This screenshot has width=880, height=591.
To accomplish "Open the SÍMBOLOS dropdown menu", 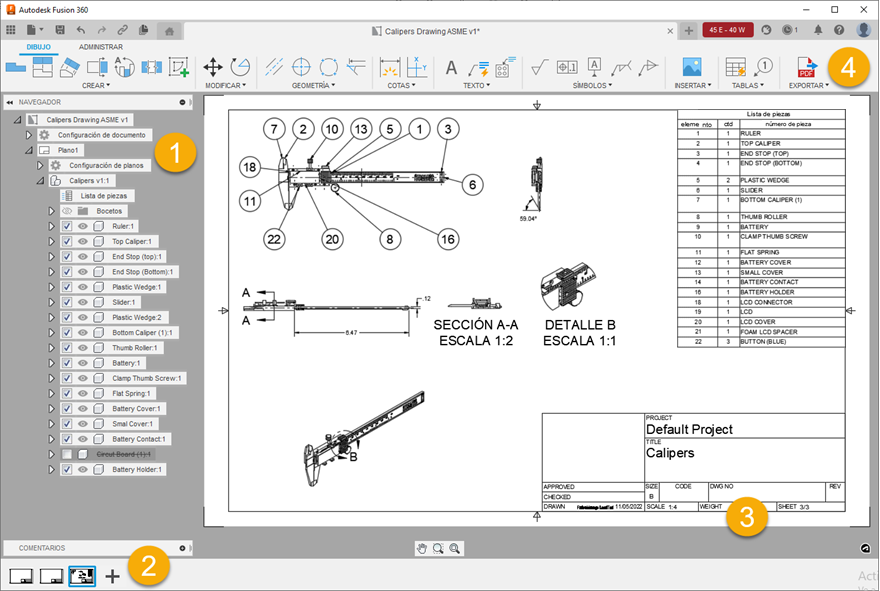I will point(592,85).
